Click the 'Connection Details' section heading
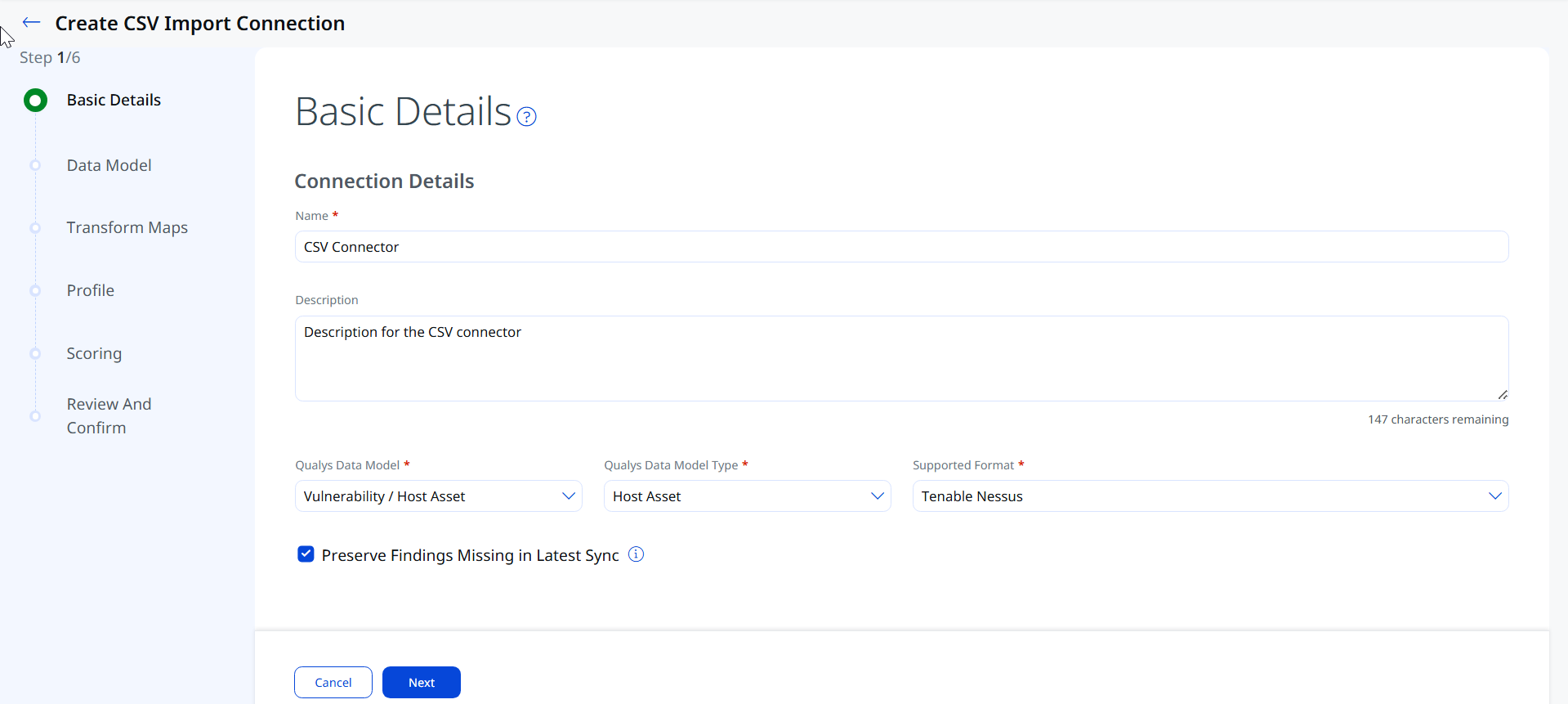This screenshot has height=704, width=1568. tap(384, 181)
